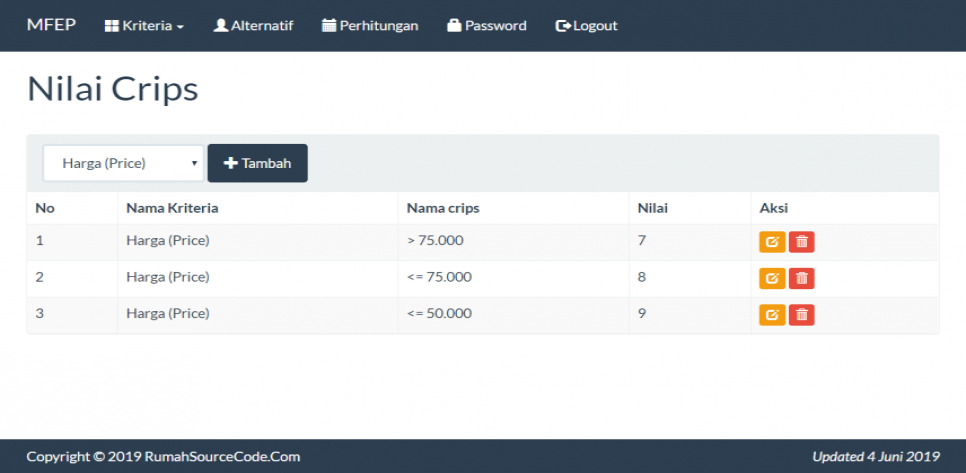
Task: Log out using the Logout link
Action: pos(587,26)
